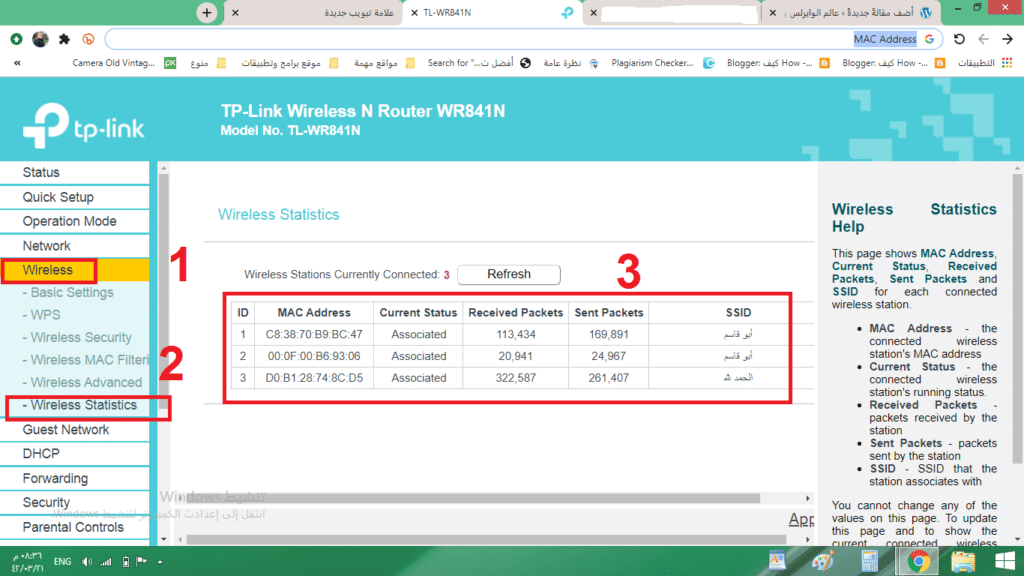Select MAC address D0:B1:28:74:8C:D5

pyautogui.click(x=314, y=378)
